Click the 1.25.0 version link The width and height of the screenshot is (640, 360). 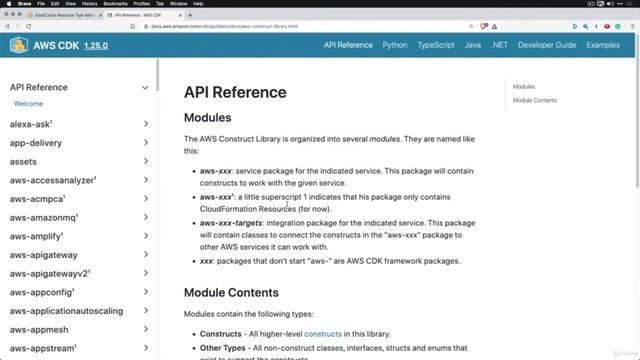pos(96,45)
